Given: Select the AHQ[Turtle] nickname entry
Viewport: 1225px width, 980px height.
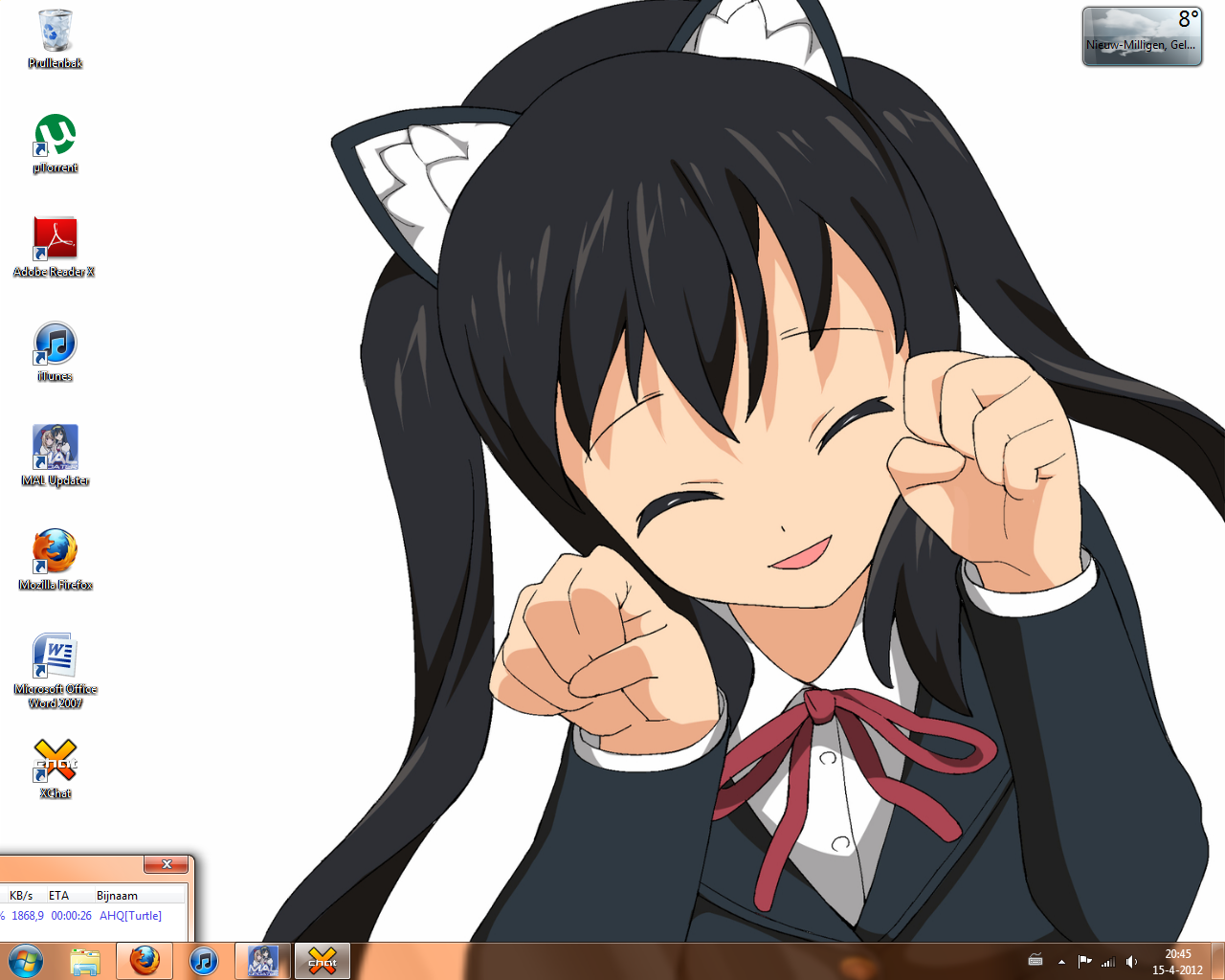Looking at the screenshot, I should click(131, 916).
